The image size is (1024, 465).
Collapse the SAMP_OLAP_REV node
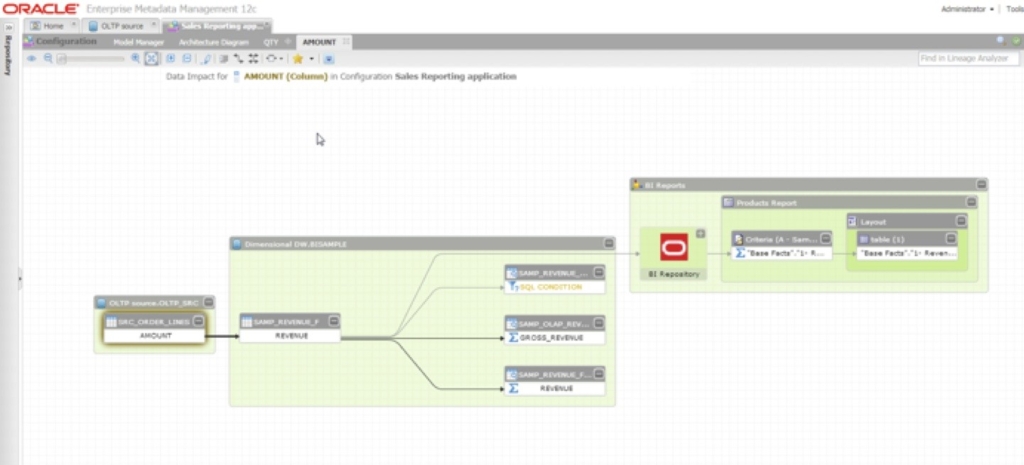click(598, 323)
